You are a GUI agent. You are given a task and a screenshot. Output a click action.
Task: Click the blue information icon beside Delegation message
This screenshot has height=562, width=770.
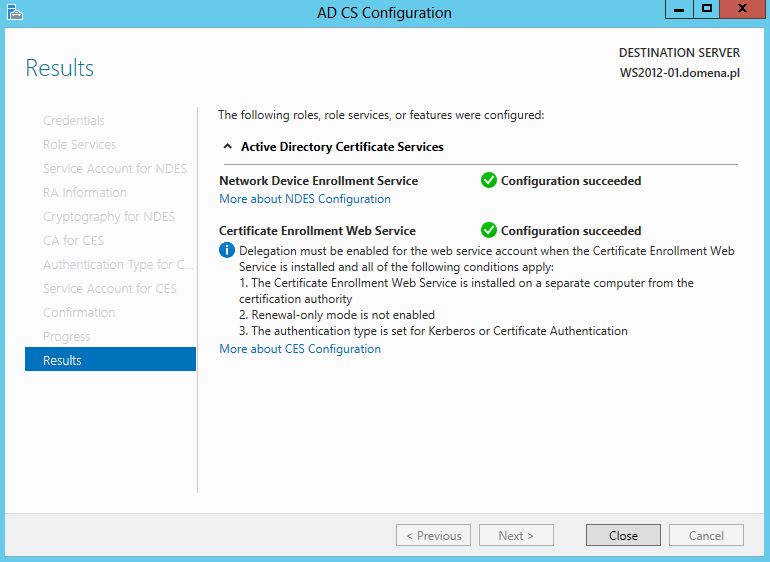226,251
